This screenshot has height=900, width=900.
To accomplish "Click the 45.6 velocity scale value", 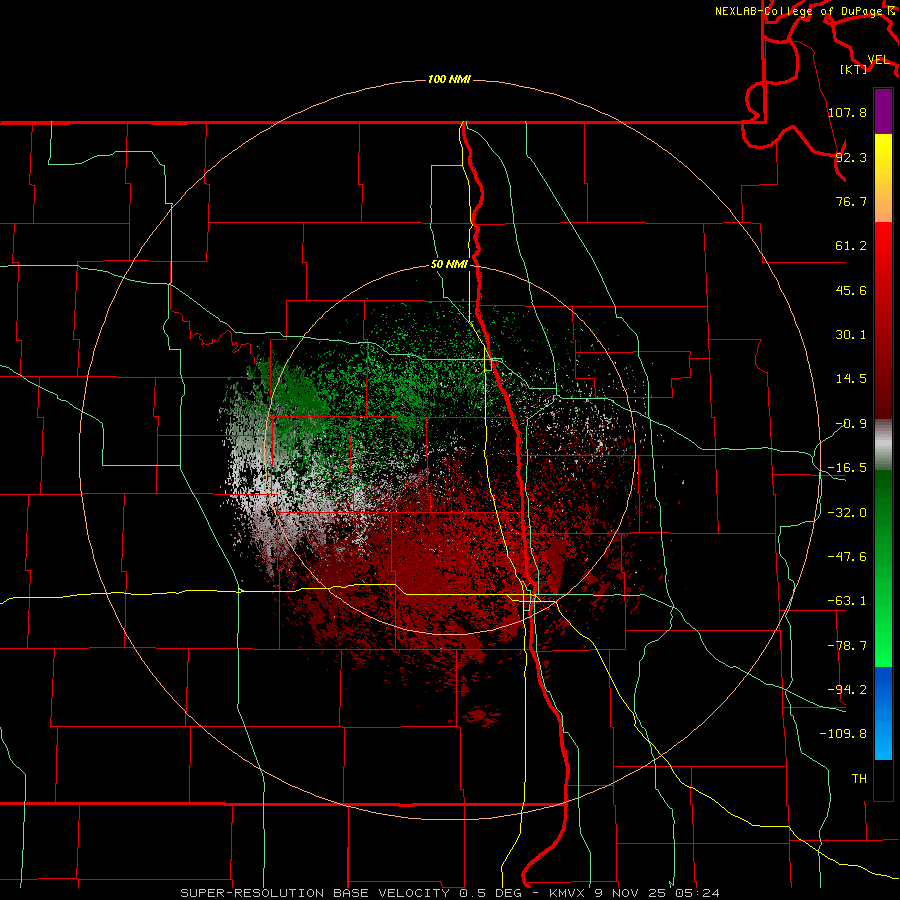I will pyautogui.click(x=851, y=290).
